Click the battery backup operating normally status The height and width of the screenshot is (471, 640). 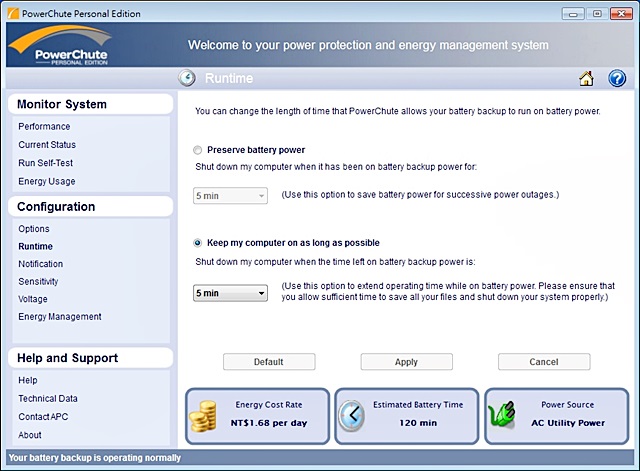tap(95, 458)
